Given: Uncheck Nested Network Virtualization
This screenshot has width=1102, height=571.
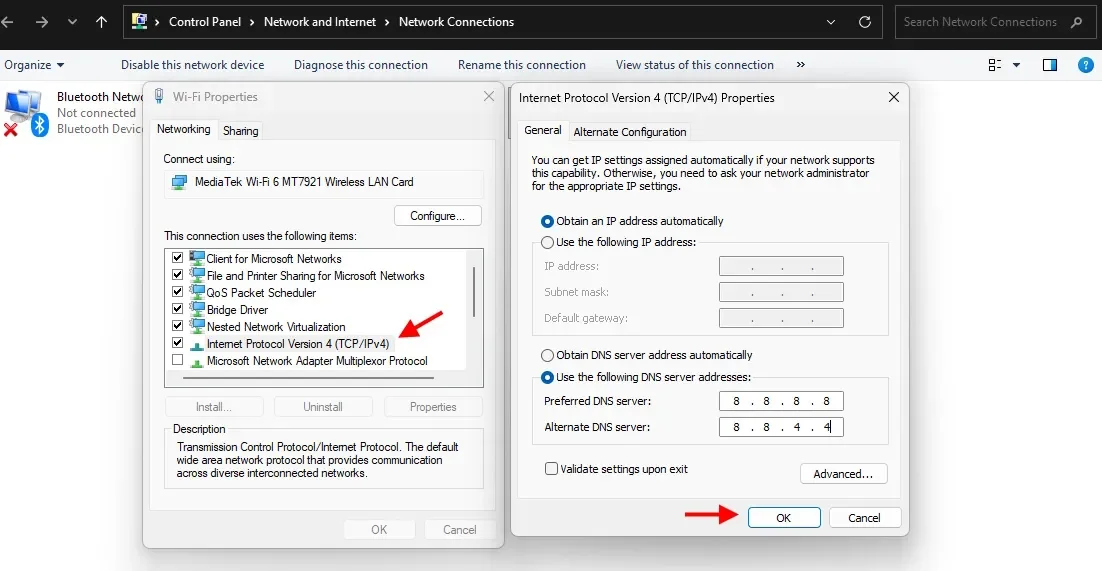Looking at the screenshot, I should (177, 326).
